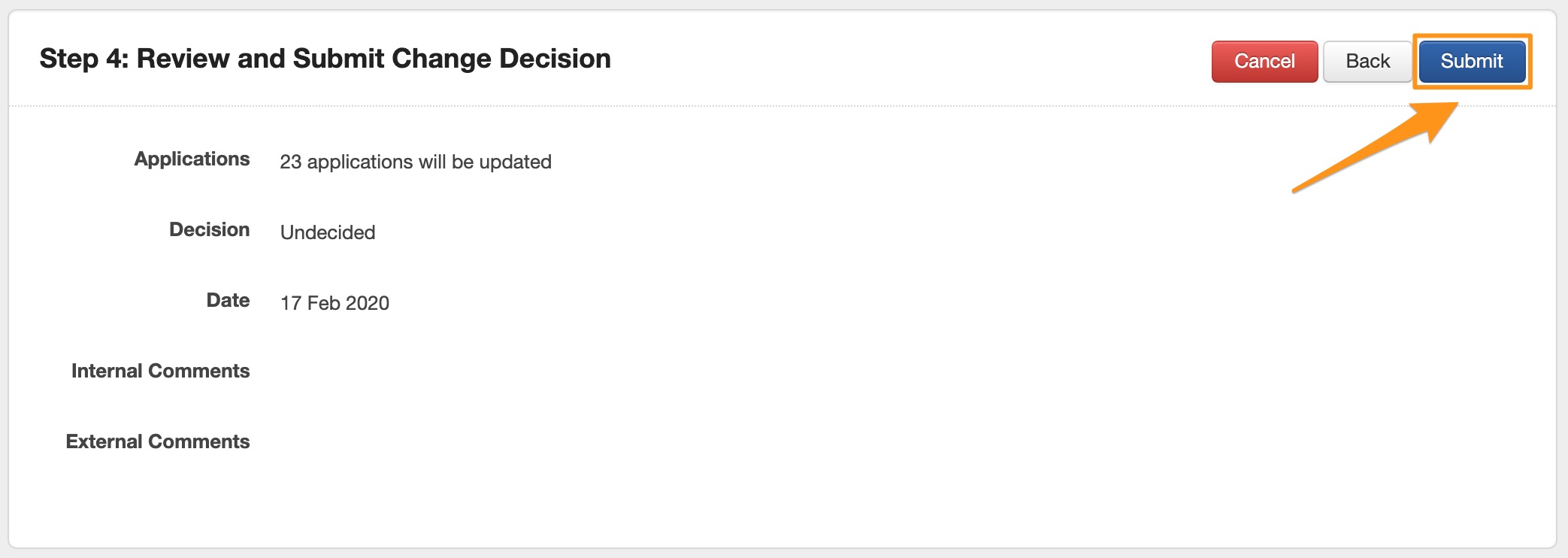Click the External Comments label

coord(157,441)
